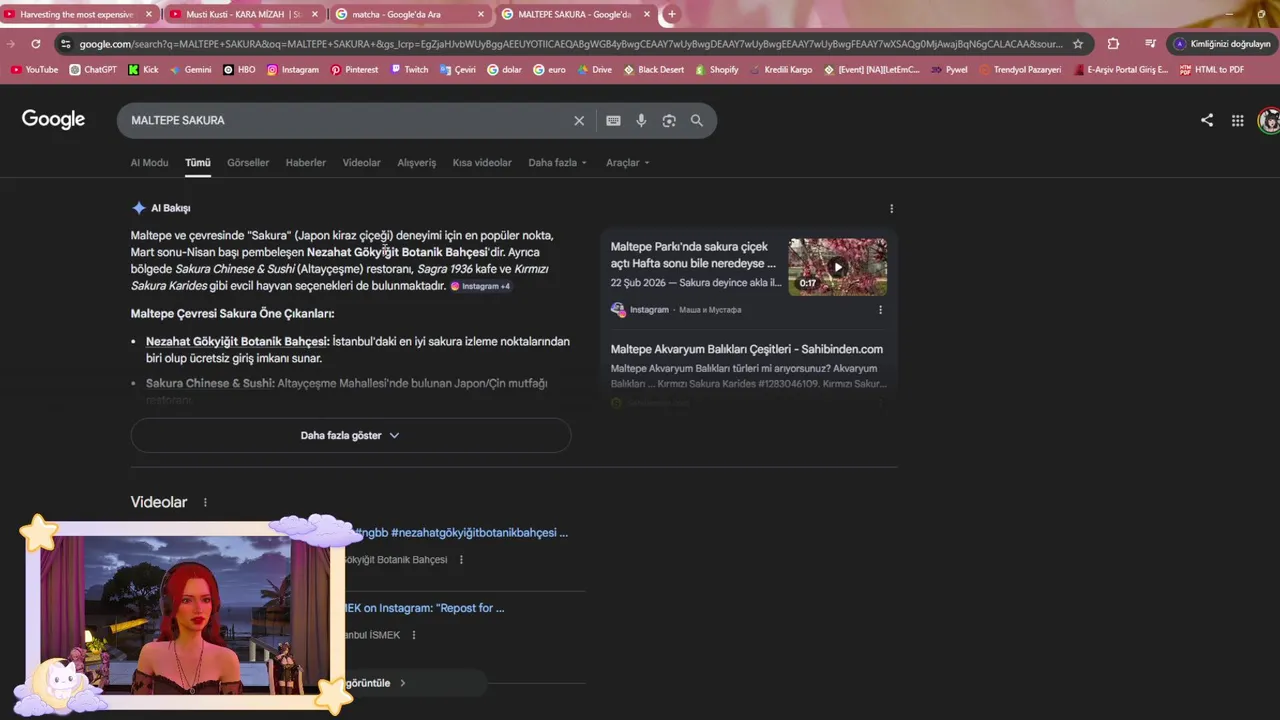Open options next to İstanbul İSMEK video

click(414, 635)
